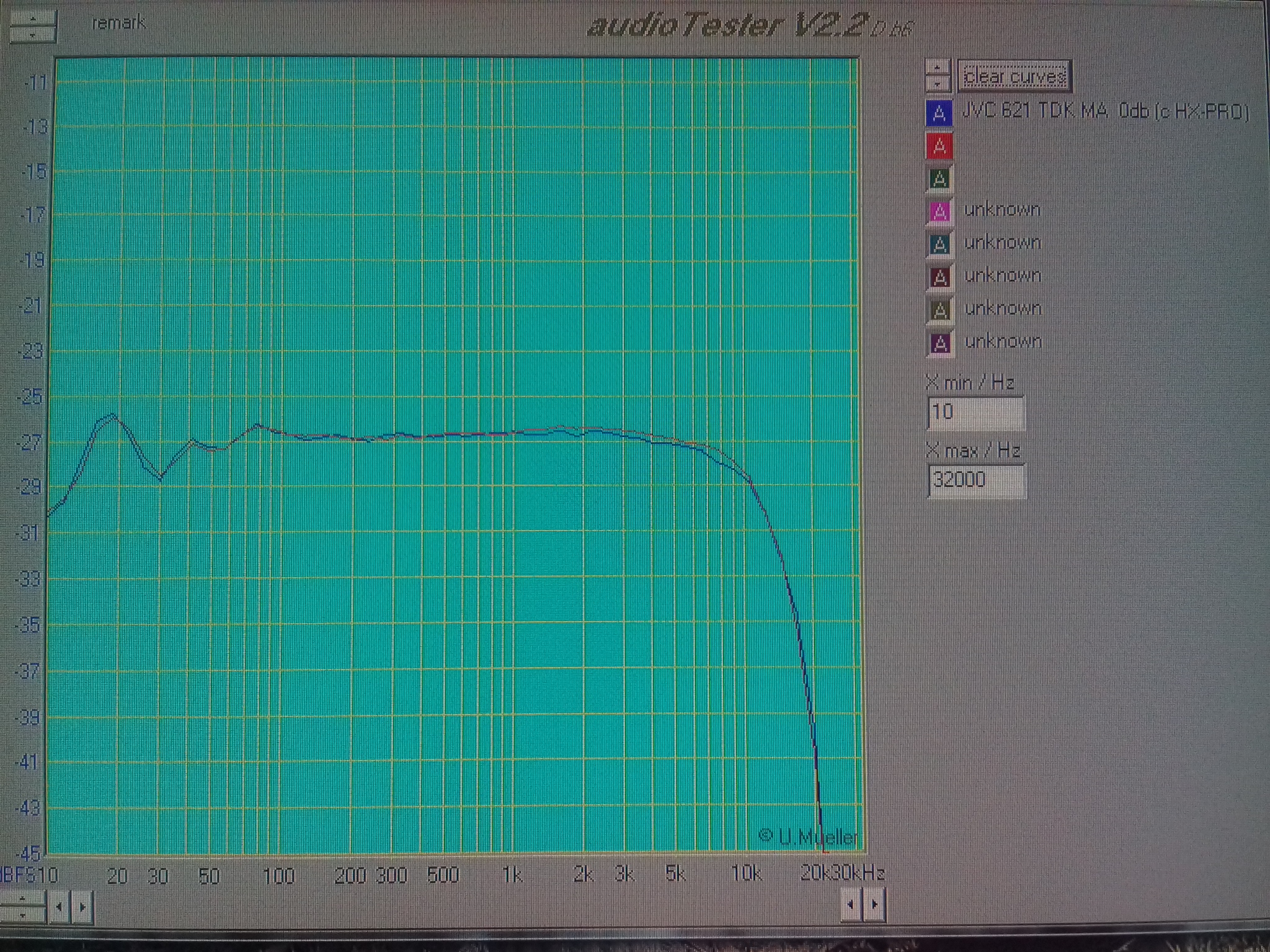Click up arrow of top-left spinner beside remark

(x=33, y=19)
